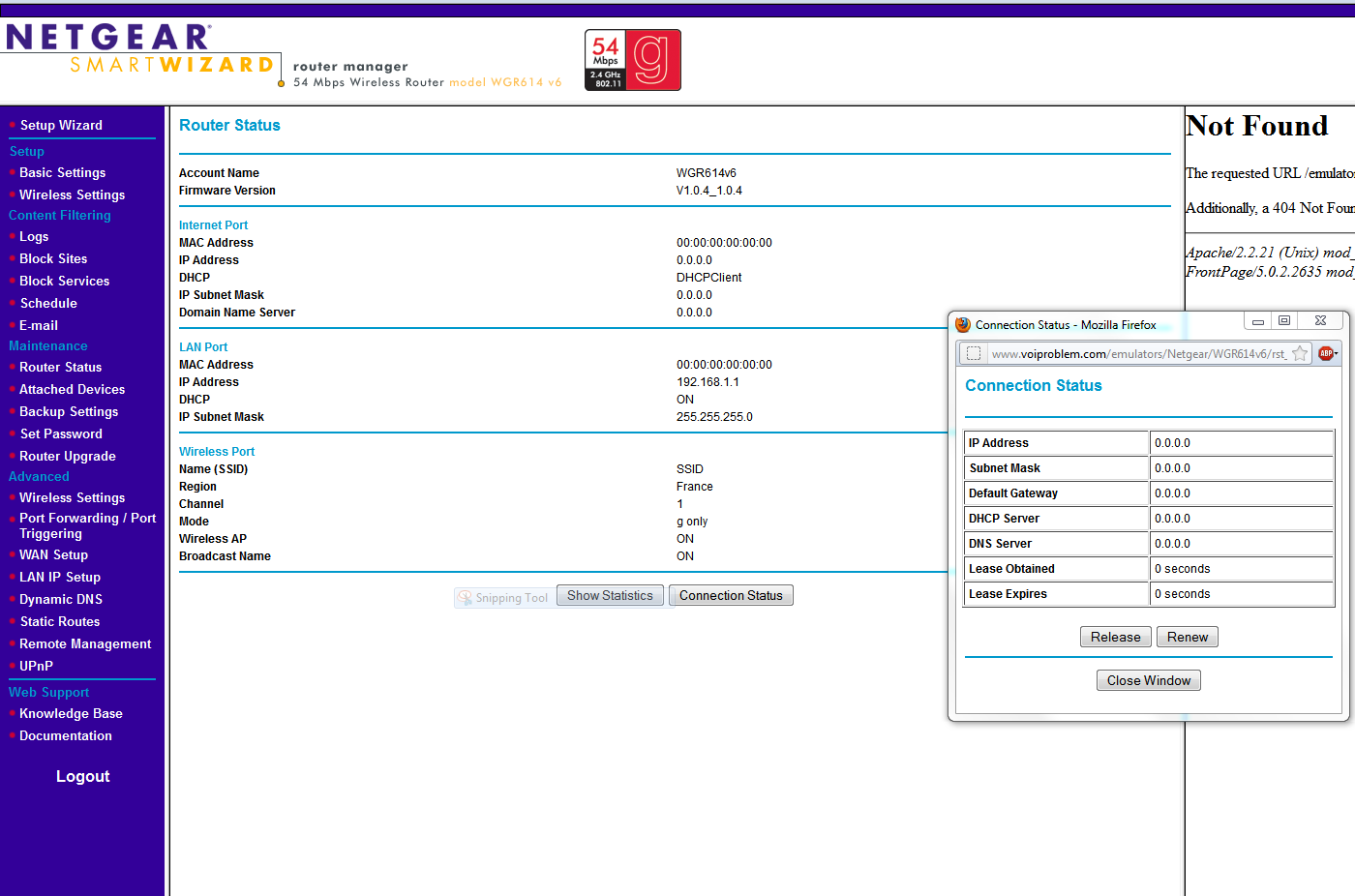The width and height of the screenshot is (1355, 896).
Task: Click the Snipping Tool image beside Show Statistics
Action: [504, 598]
